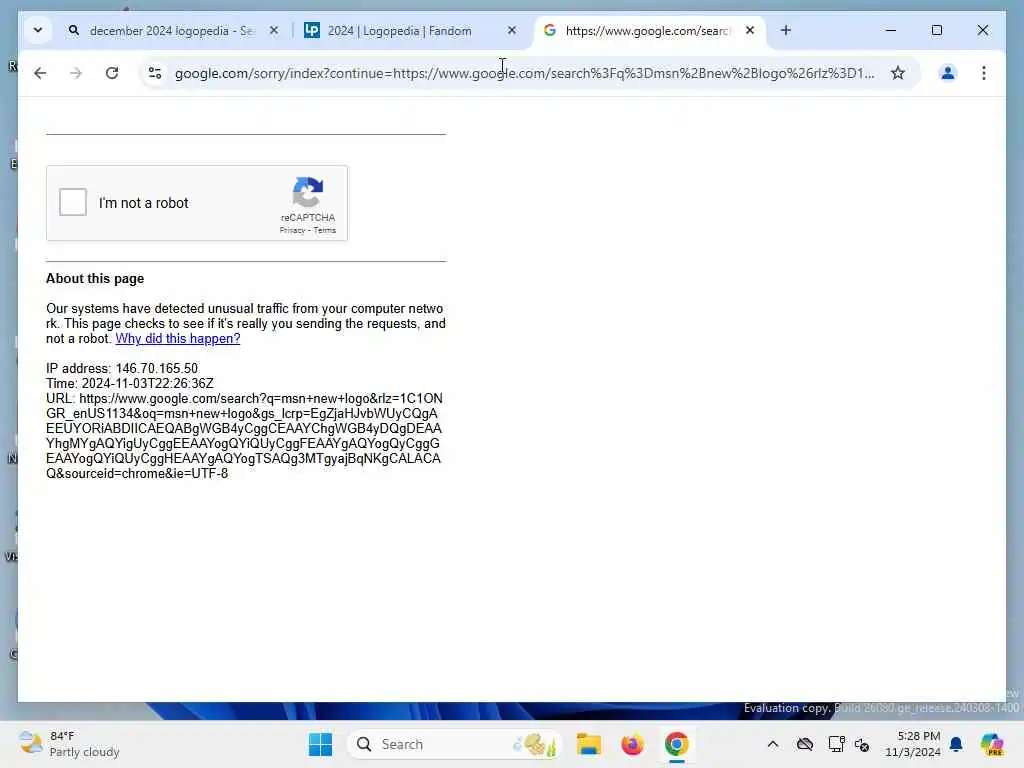Close the Chrome window
The image size is (1024, 768).
click(x=982, y=31)
